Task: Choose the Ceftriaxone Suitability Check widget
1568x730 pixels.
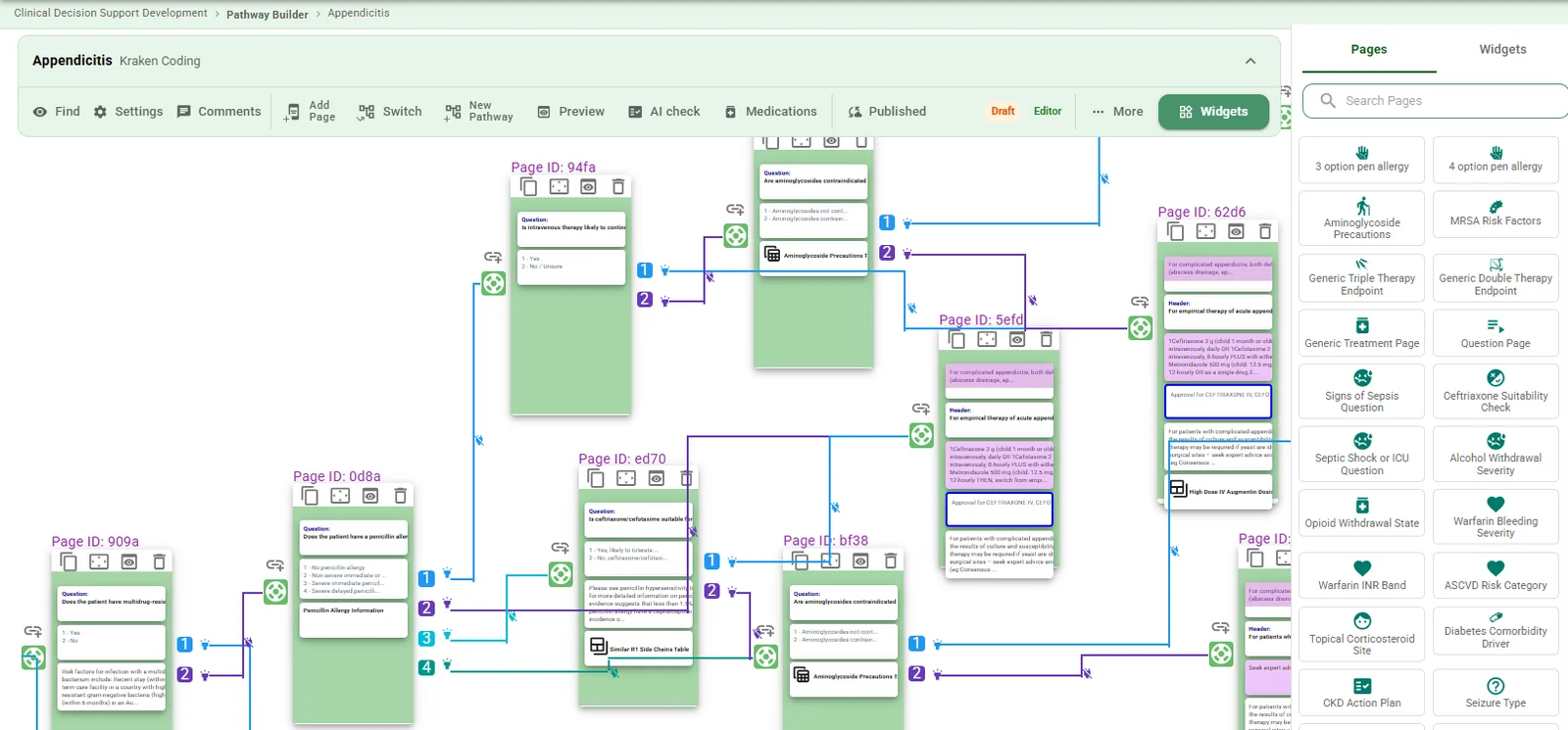Action: click(1495, 391)
